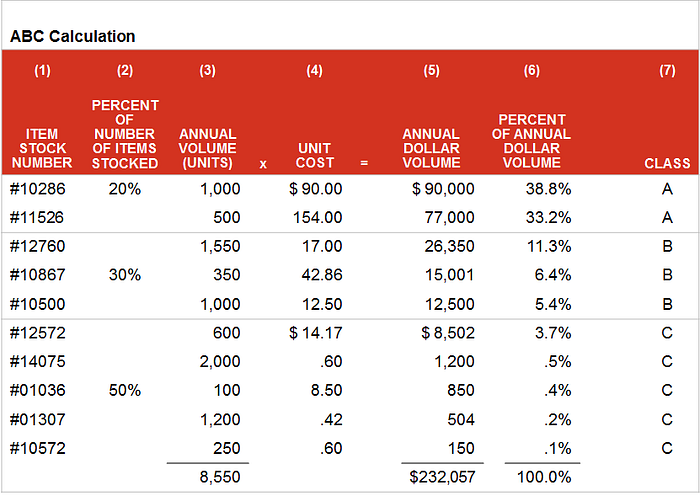Click the ABC Calculation title
This screenshot has height=495, width=700.
[72, 36]
